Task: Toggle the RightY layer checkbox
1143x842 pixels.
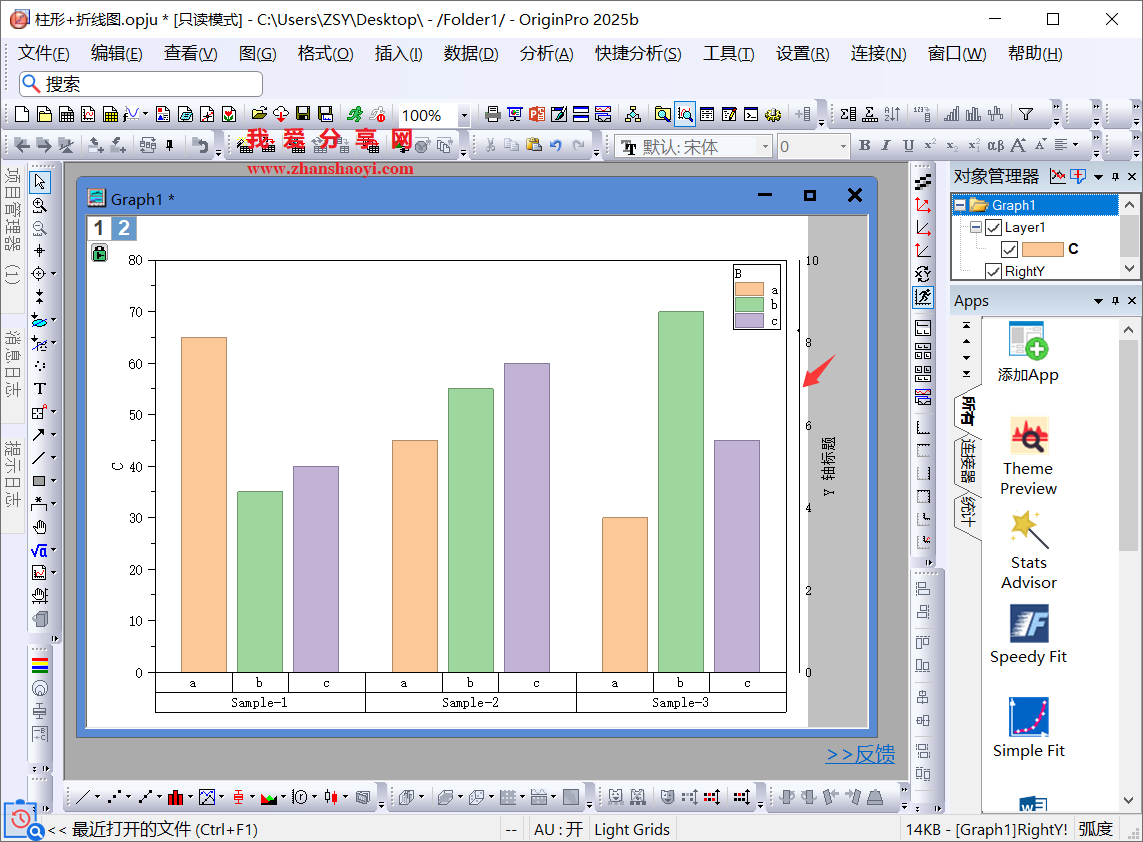Action: (993, 271)
